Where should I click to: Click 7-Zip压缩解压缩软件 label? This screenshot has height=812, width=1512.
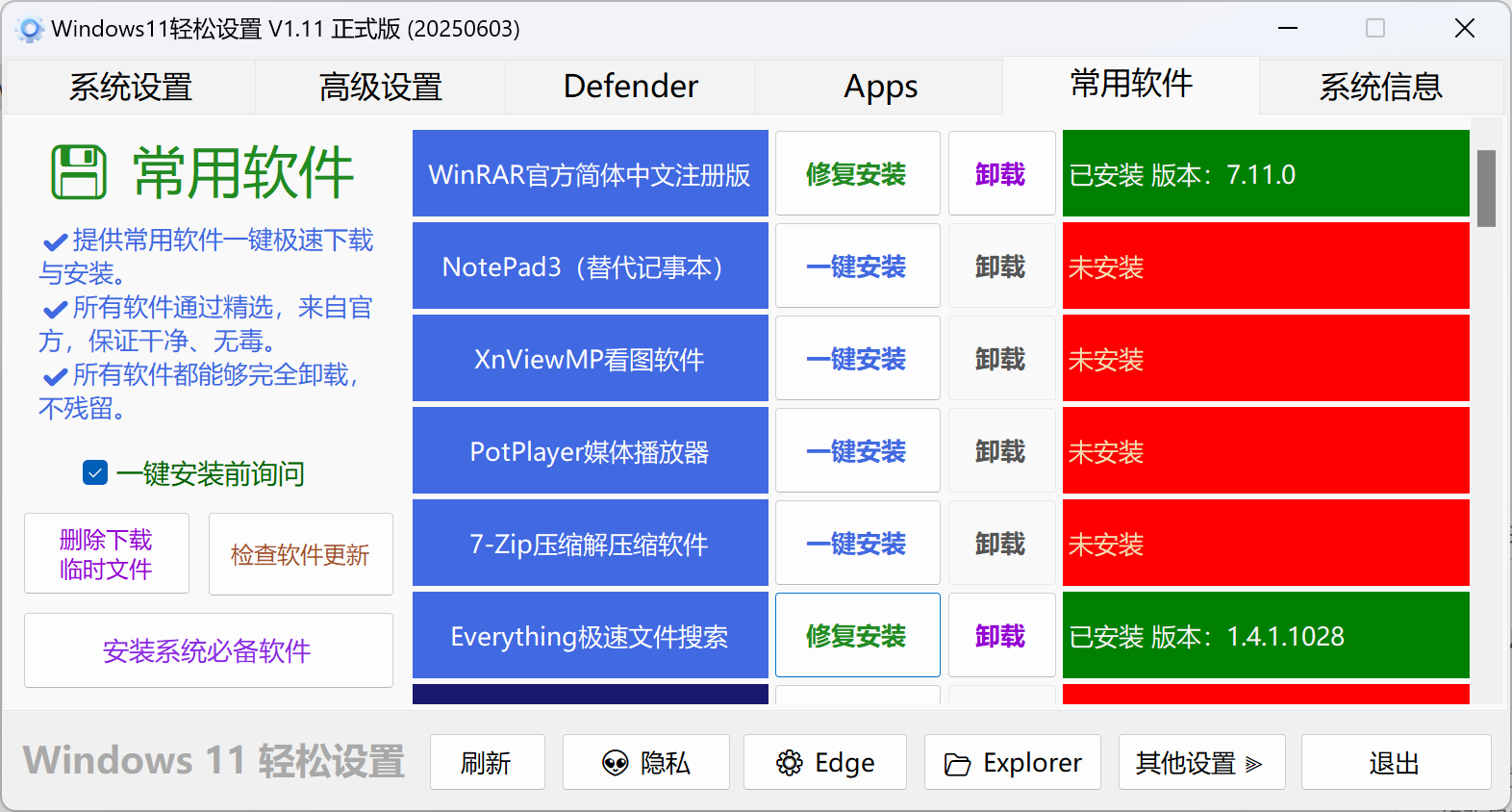click(590, 543)
